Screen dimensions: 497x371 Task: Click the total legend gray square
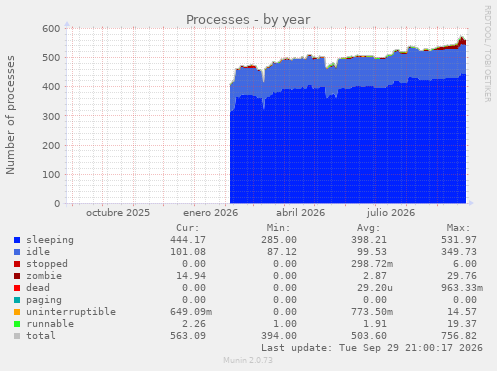pos(17,336)
